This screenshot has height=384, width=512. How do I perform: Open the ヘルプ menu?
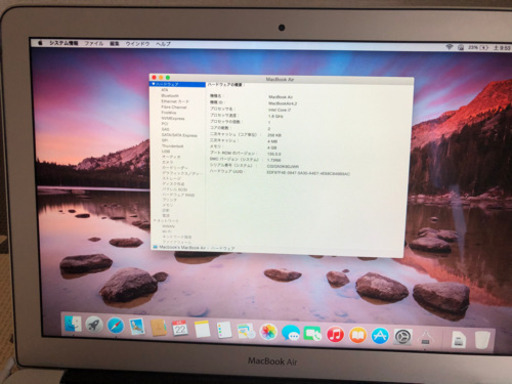click(163, 44)
